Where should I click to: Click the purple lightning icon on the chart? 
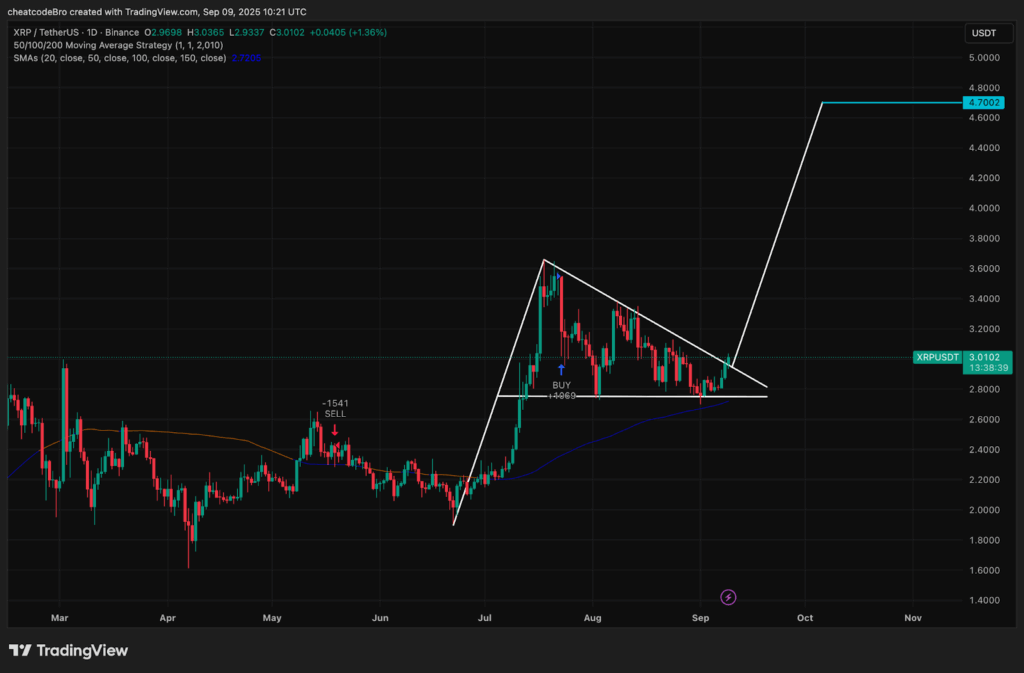click(x=728, y=597)
